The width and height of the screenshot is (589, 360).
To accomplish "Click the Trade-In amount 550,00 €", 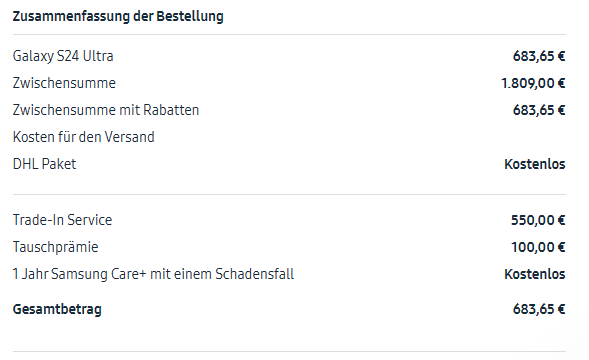I will tap(538, 220).
